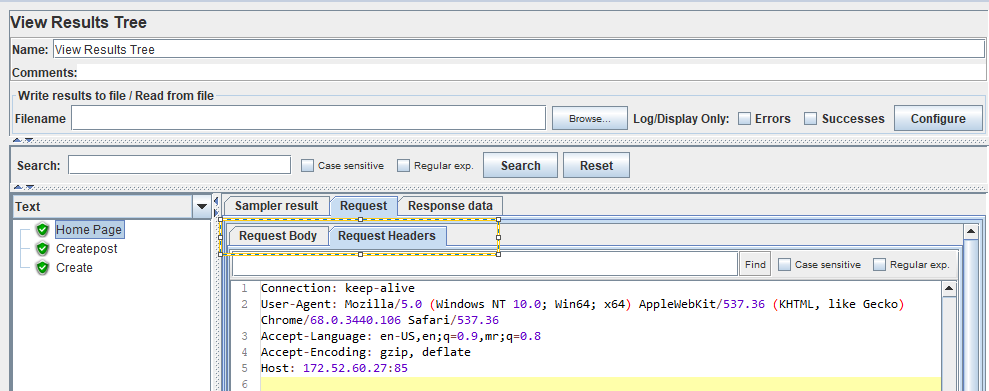This screenshot has width=989, height=391.
Task: Click the Accept-Encoding: gzip, deflate line
Action: (x=366, y=352)
